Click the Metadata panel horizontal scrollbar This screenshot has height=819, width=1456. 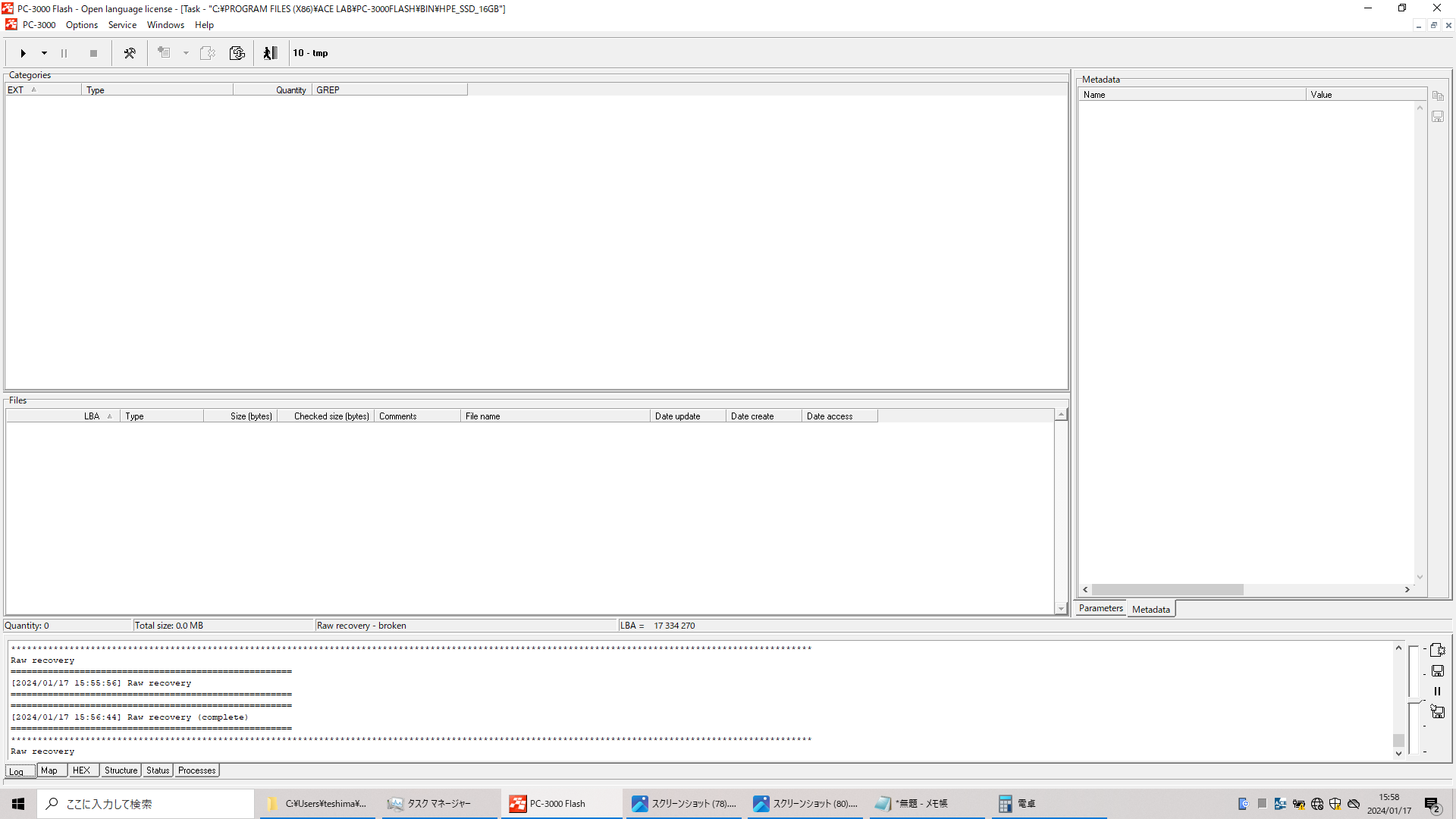(x=1167, y=590)
